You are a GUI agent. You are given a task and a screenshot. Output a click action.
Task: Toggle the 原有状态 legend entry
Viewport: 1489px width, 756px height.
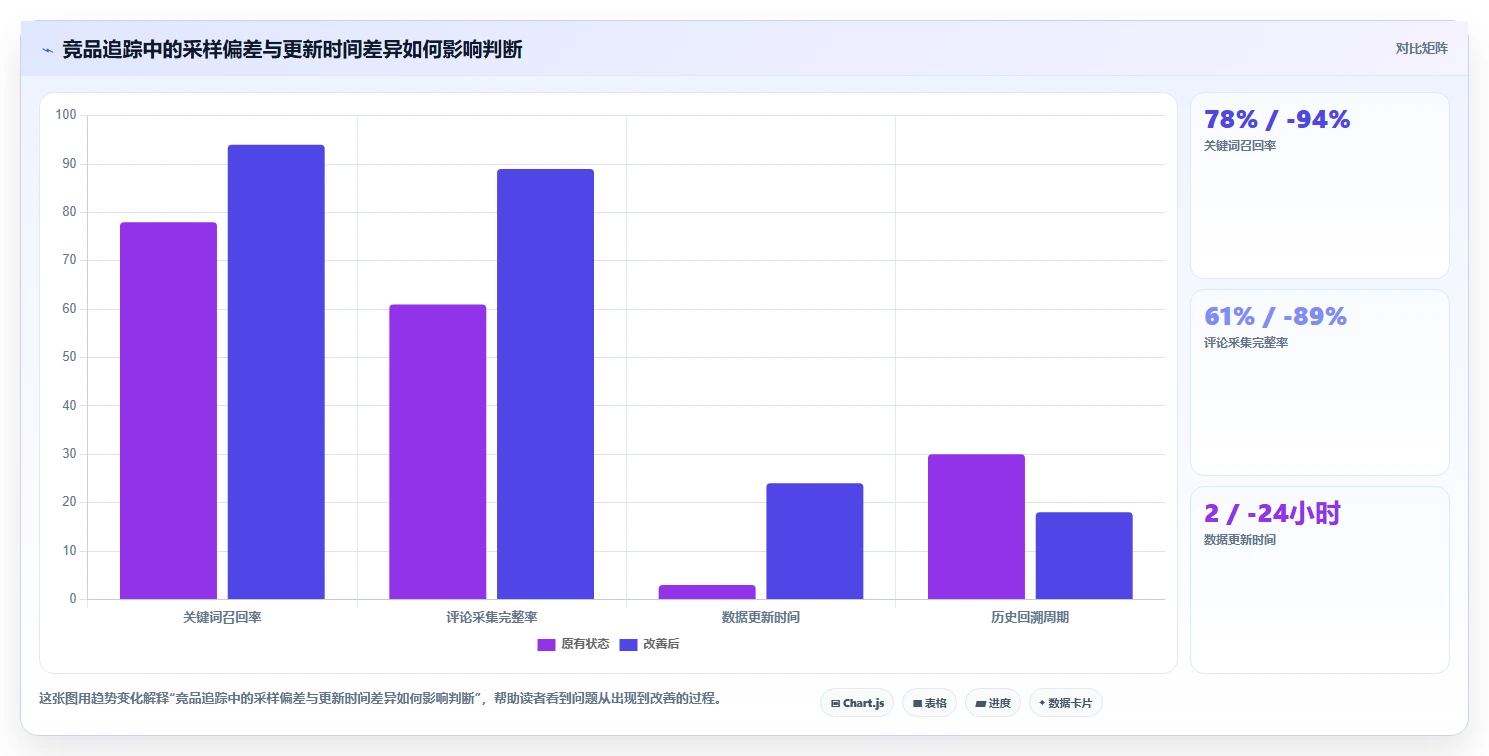click(573, 644)
